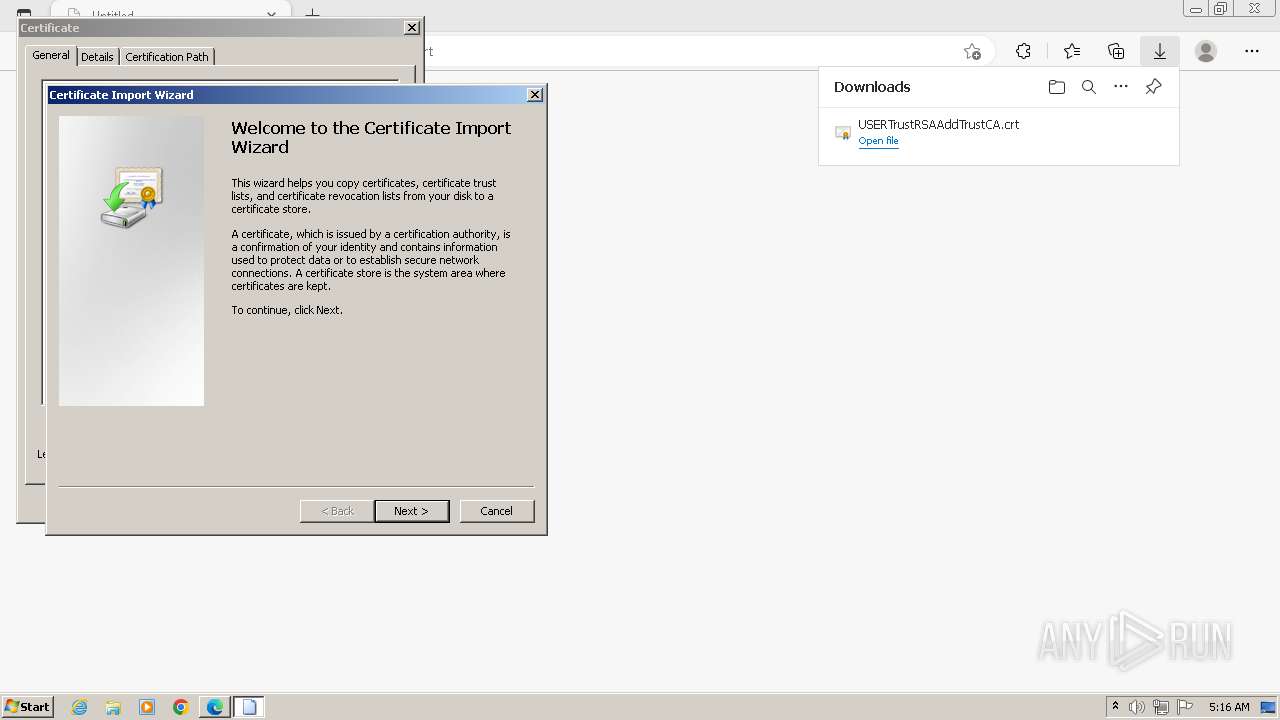Click certificate file icon in Downloads
Viewport: 1280px width, 720px height.
click(843, 132)
